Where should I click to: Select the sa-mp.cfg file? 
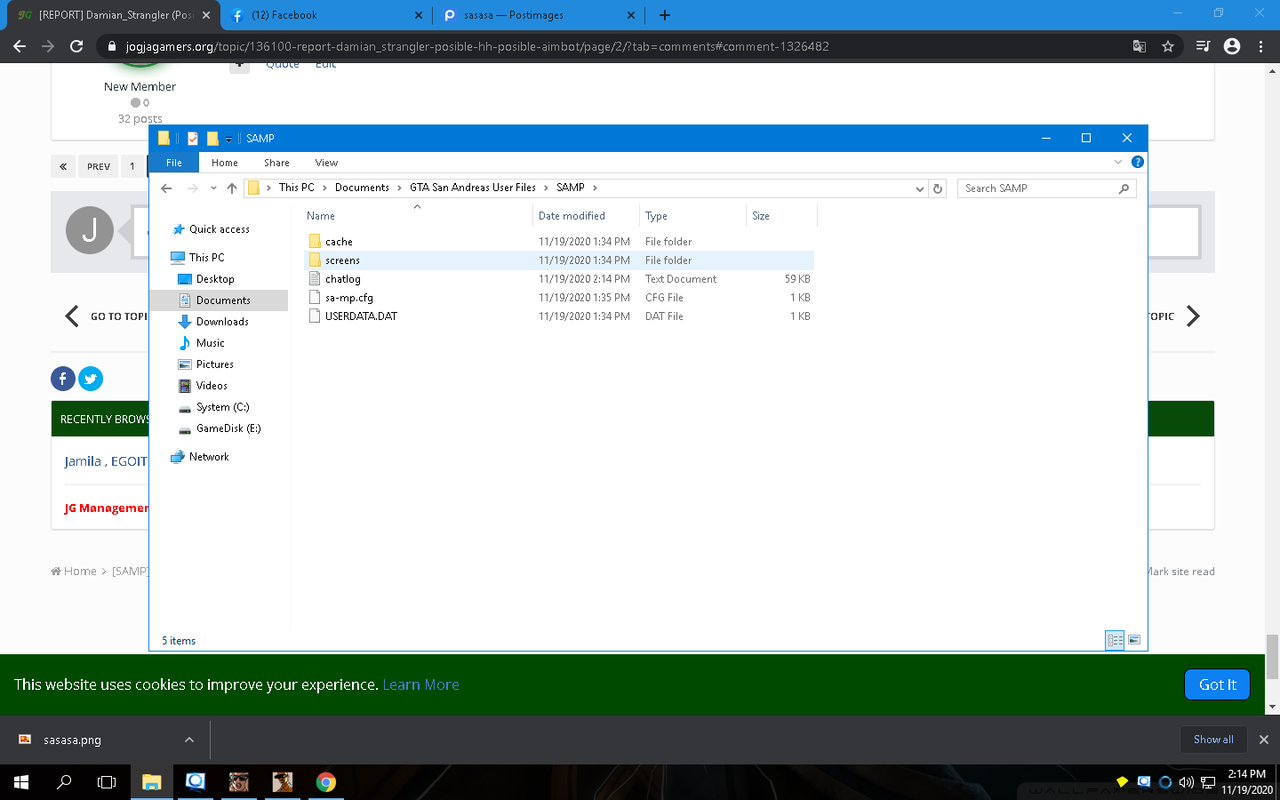point(558,298)
